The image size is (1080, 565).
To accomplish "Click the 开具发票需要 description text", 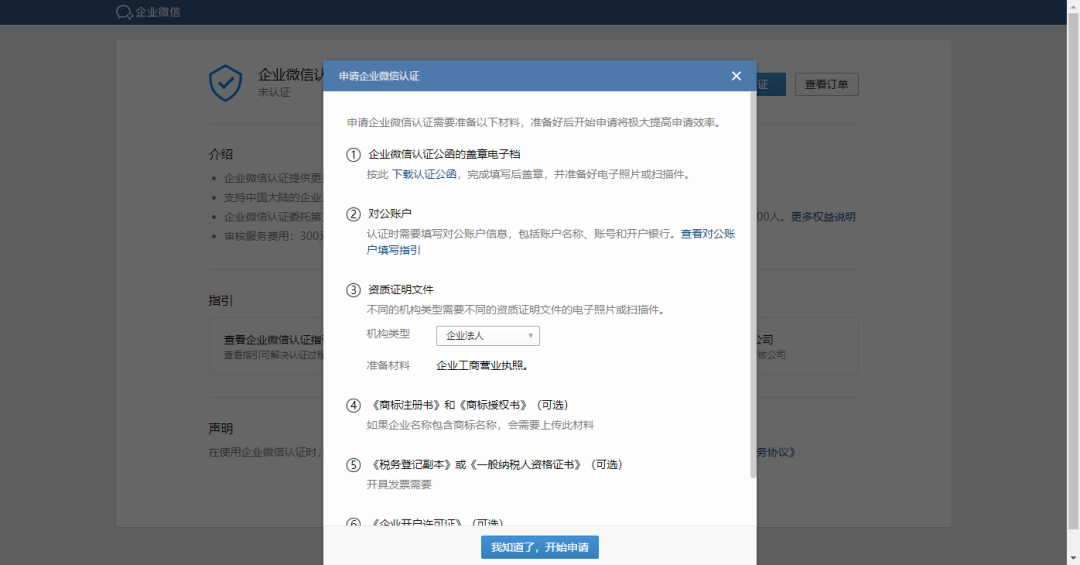I will 399,484.
